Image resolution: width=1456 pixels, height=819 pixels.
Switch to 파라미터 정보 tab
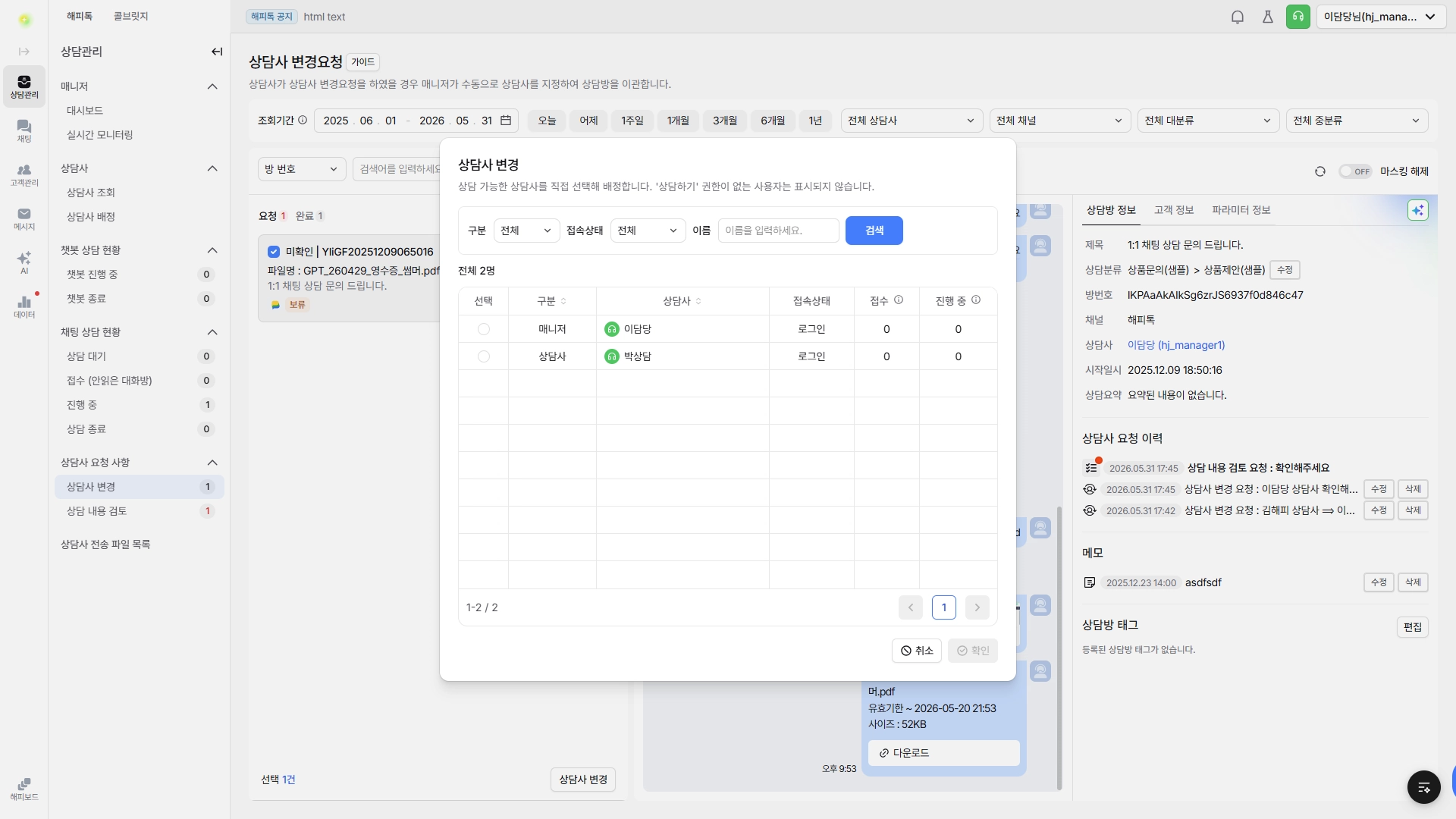tap(1241, 210)
